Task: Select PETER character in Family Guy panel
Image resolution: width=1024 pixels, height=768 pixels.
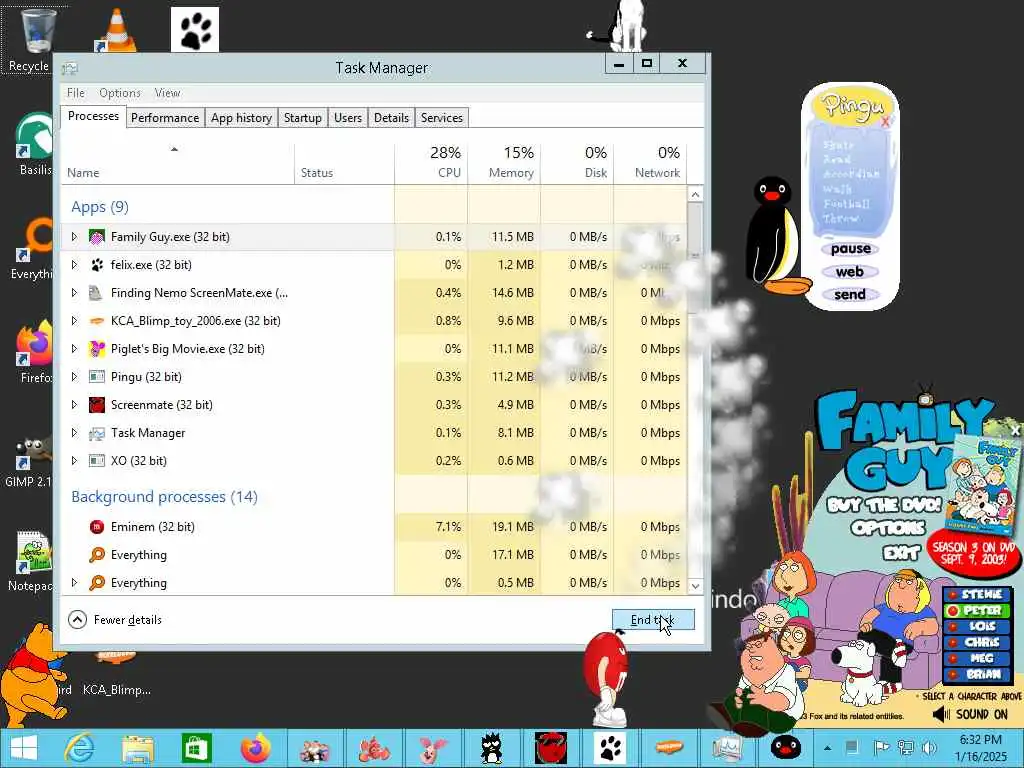Action: click(976, 611)
